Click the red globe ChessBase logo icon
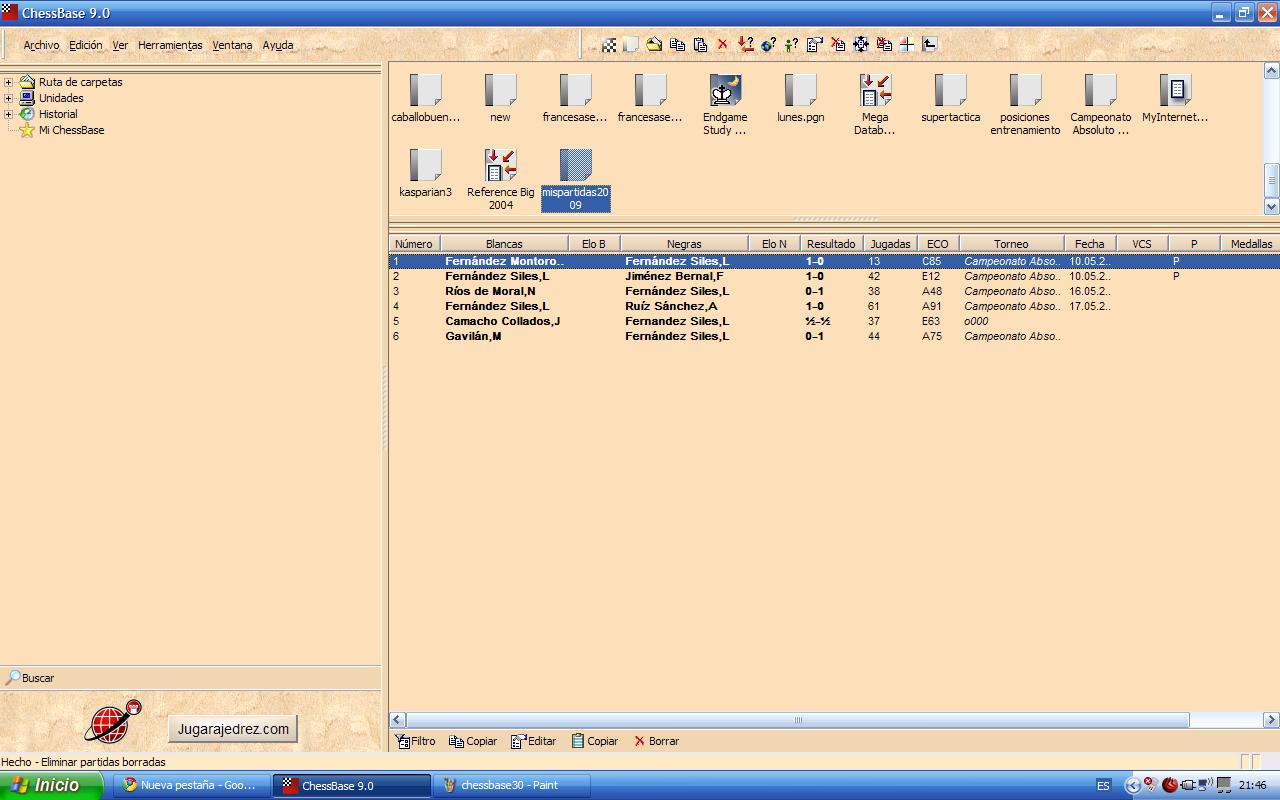Screen dimensions: 1280x800 (112, 721)
